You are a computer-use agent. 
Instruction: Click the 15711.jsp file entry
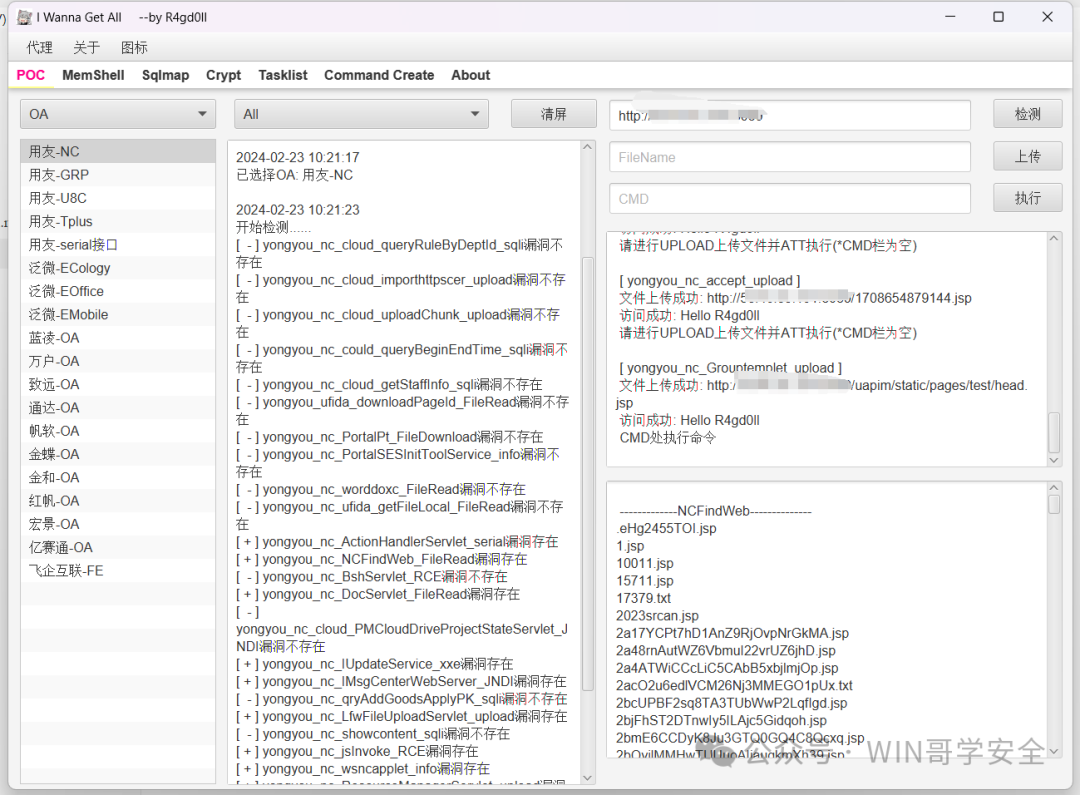(x=645, y=581)
